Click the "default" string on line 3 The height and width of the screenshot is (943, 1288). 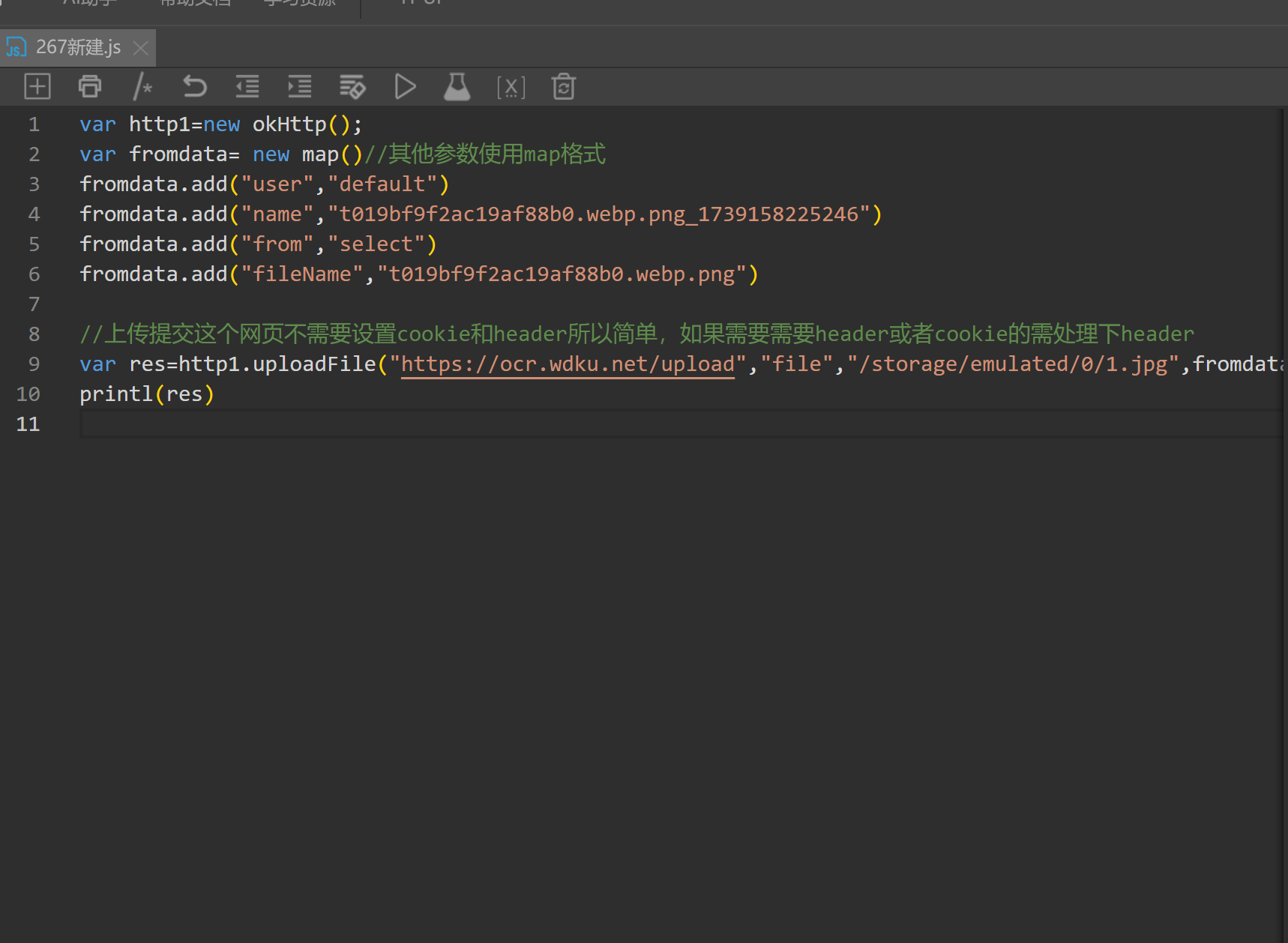(382, 184)
